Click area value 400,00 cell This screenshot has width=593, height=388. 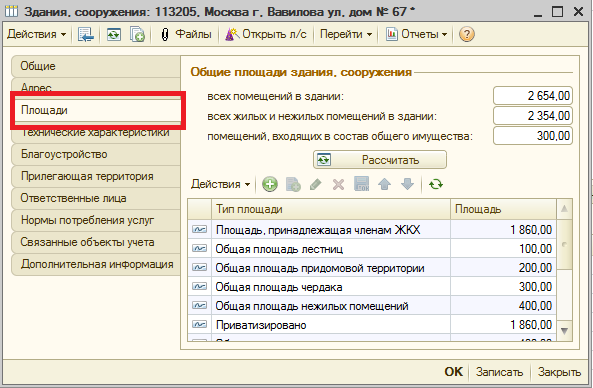click(503, 306)
